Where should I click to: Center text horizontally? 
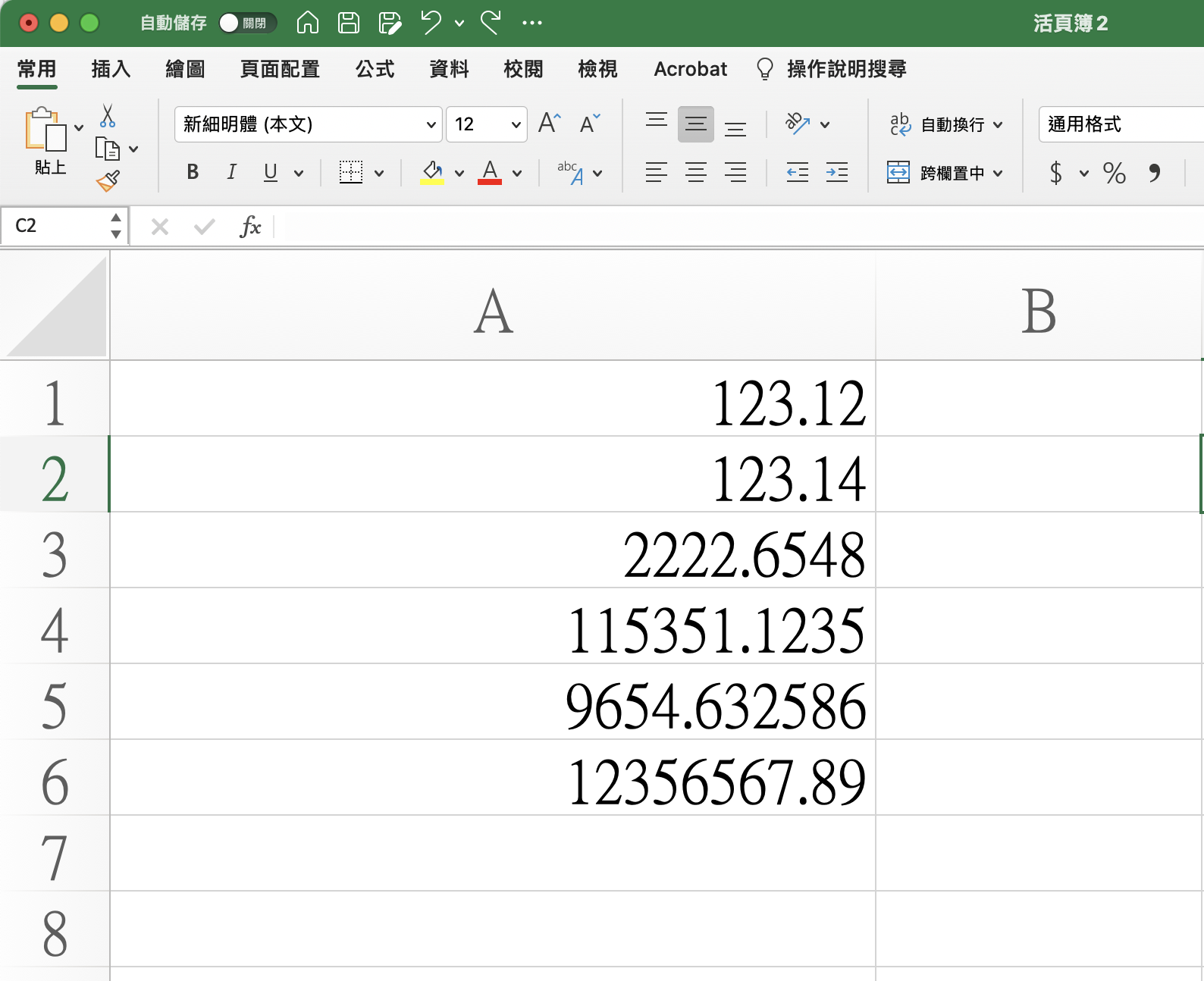[x=696, y=173]
